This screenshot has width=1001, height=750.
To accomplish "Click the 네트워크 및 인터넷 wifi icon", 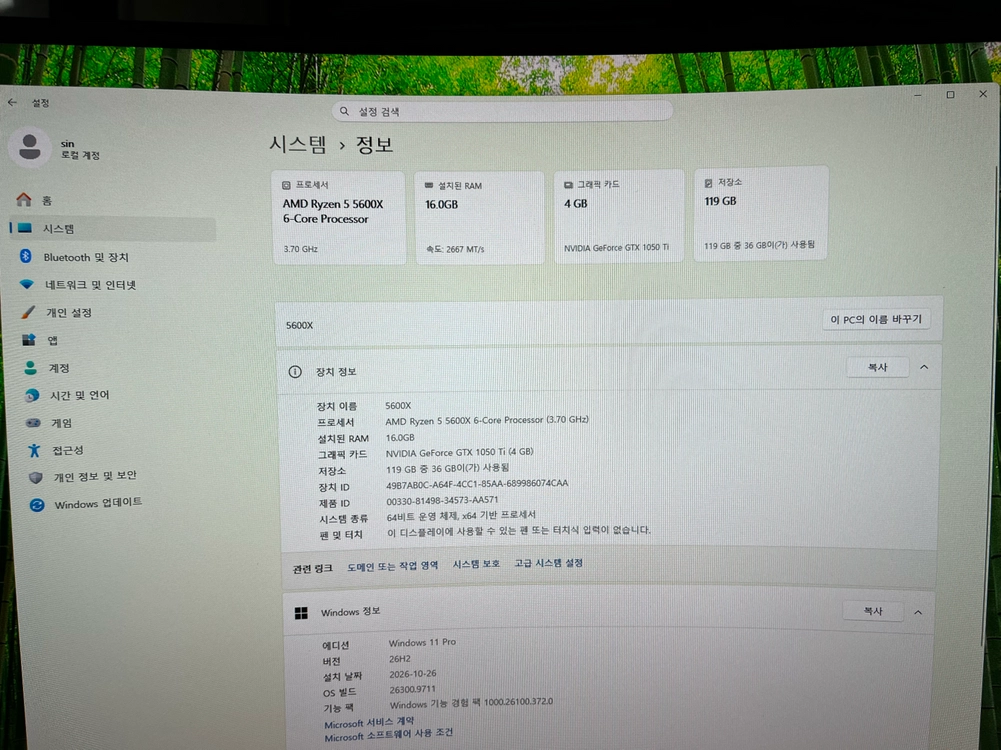I will point(27,284).
